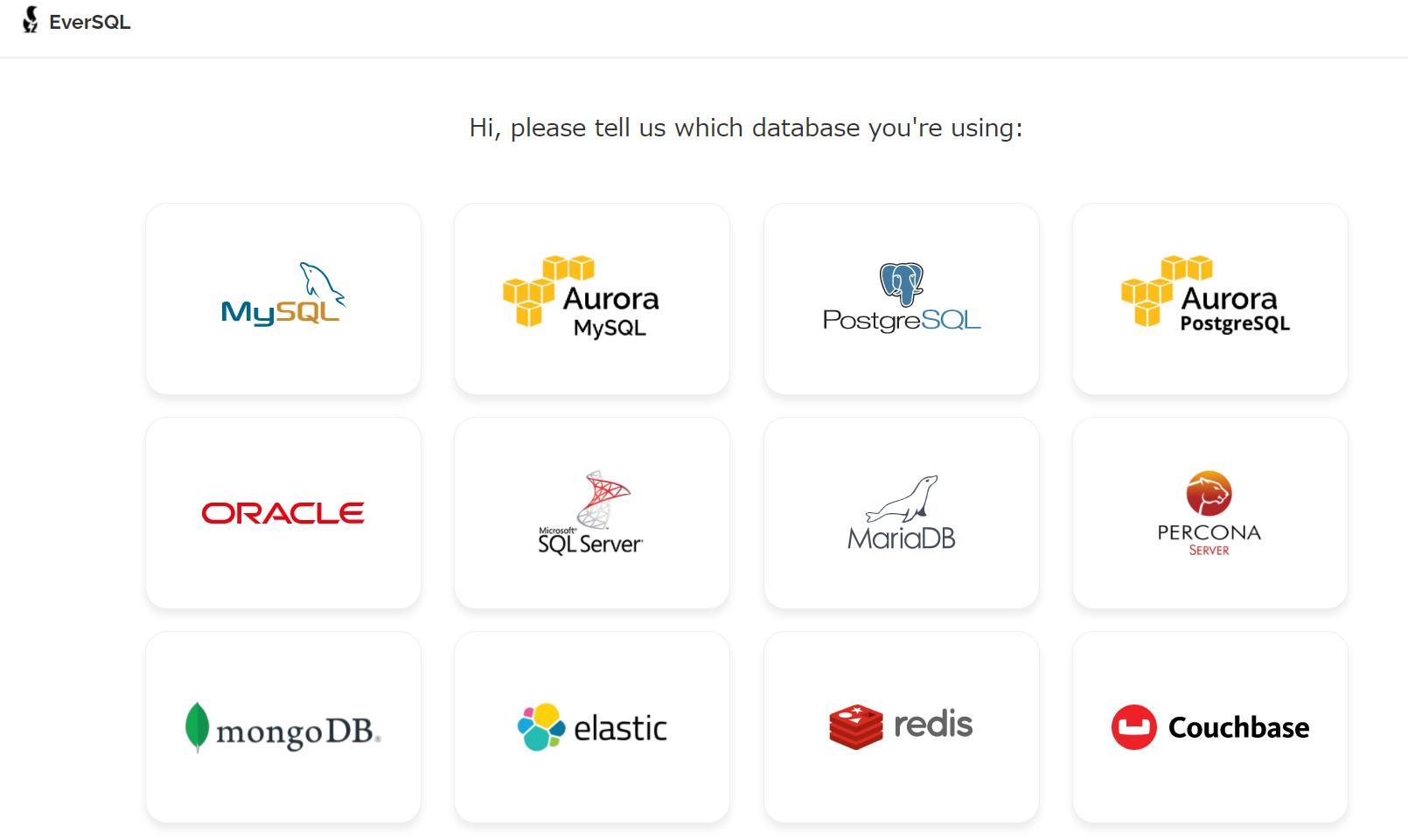Pick the PostgreSQL elephant logo
Viewport: 1408px width, 840px height.
[x=902, y=284]
